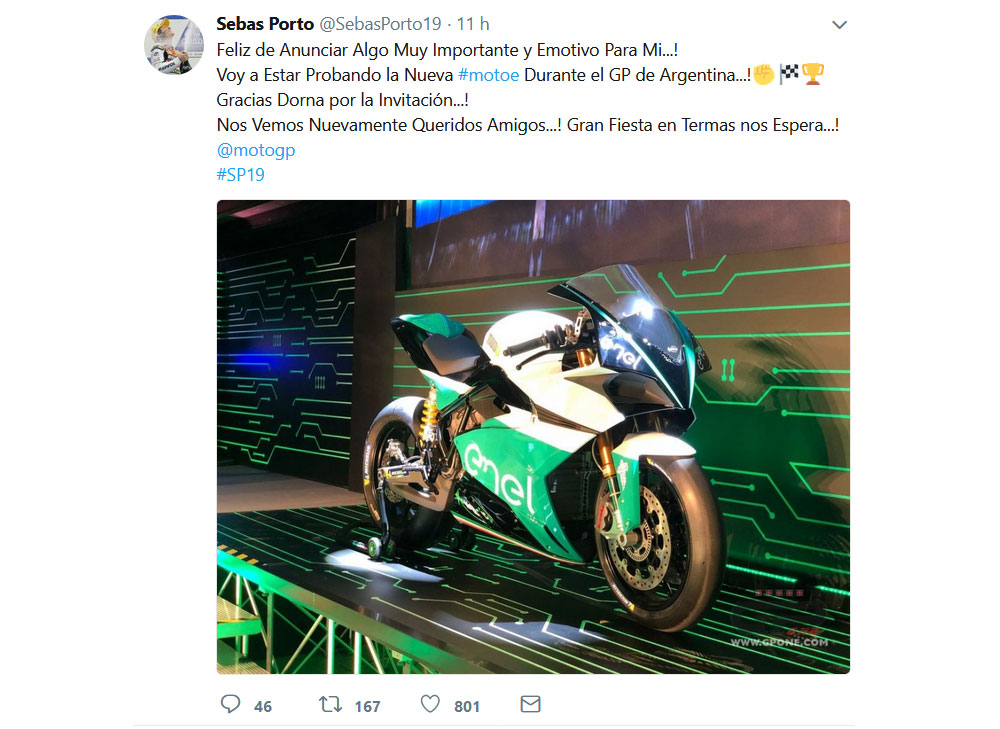Click the retweet arrows icon
The height and width of the screenshot is (729, 1000).
pos(330,705)
